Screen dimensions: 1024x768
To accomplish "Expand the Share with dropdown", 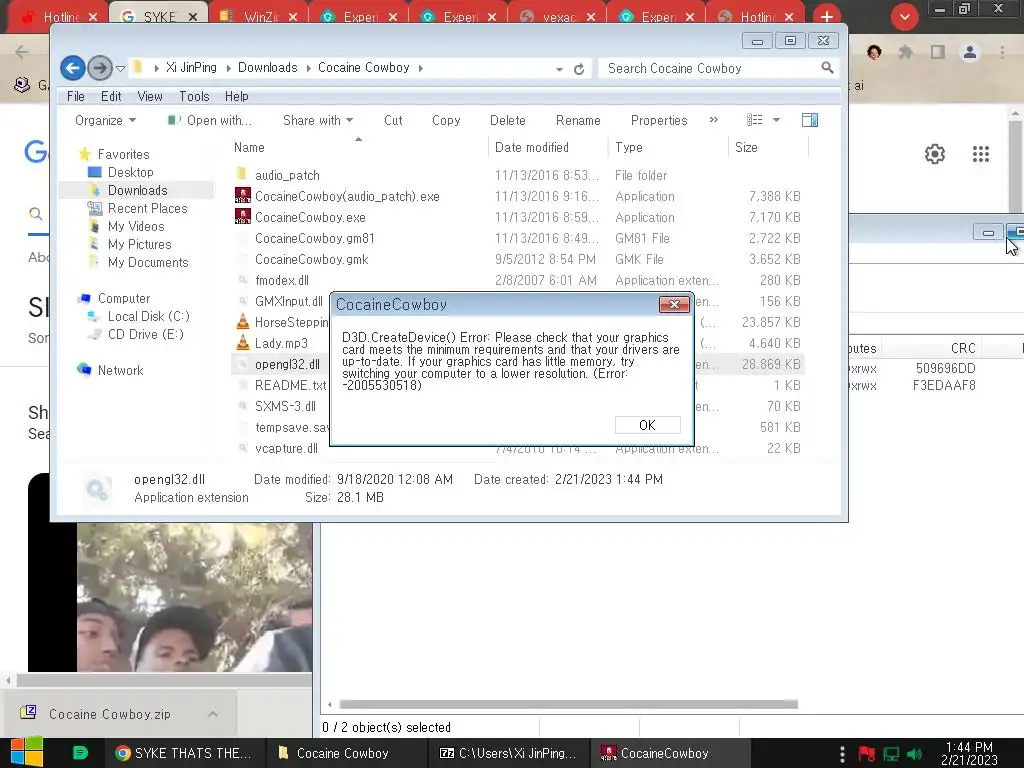I will (318, 120).
